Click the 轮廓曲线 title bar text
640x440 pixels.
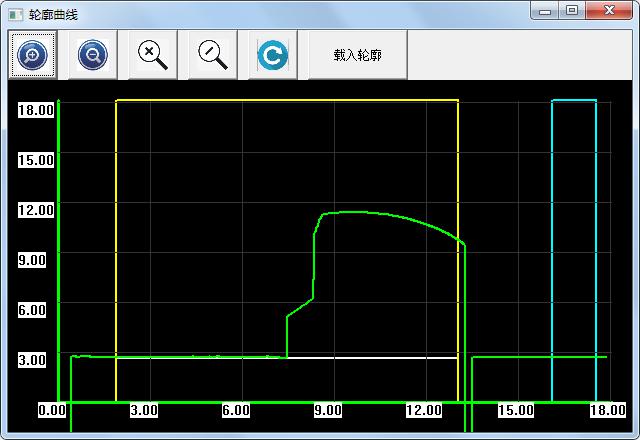pyautogui.click(x=53, y=14)
